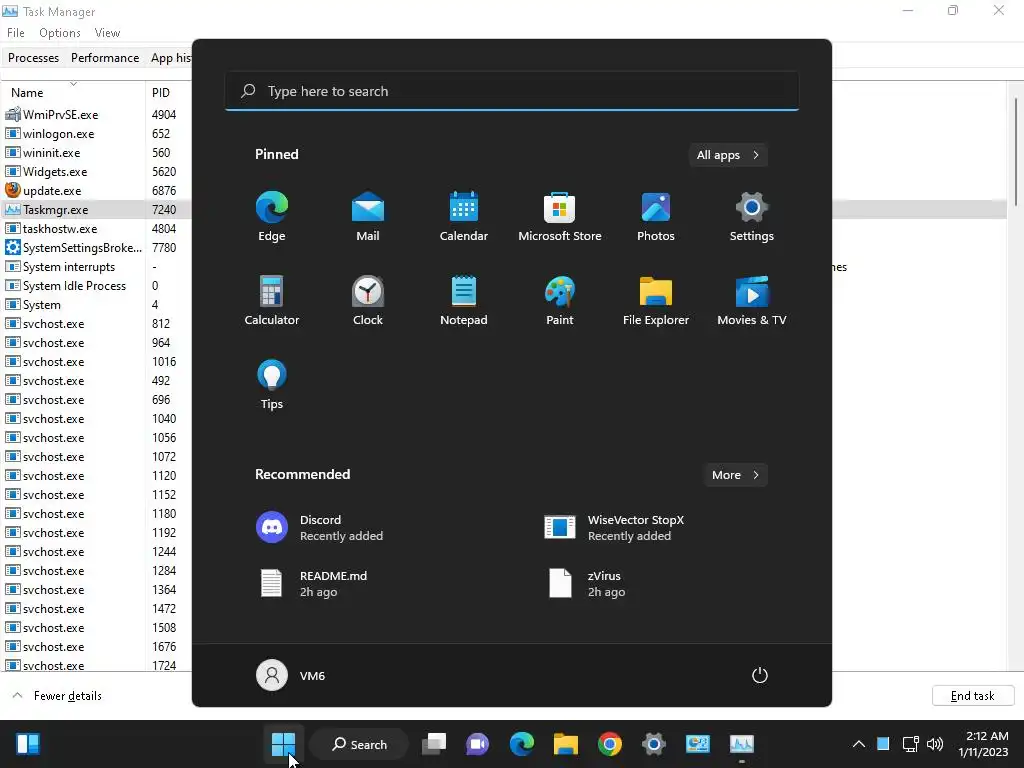This screenshot has height=768, width=1024.
Task: Open the File menu in Task Manager
Action: coord(16,33)
